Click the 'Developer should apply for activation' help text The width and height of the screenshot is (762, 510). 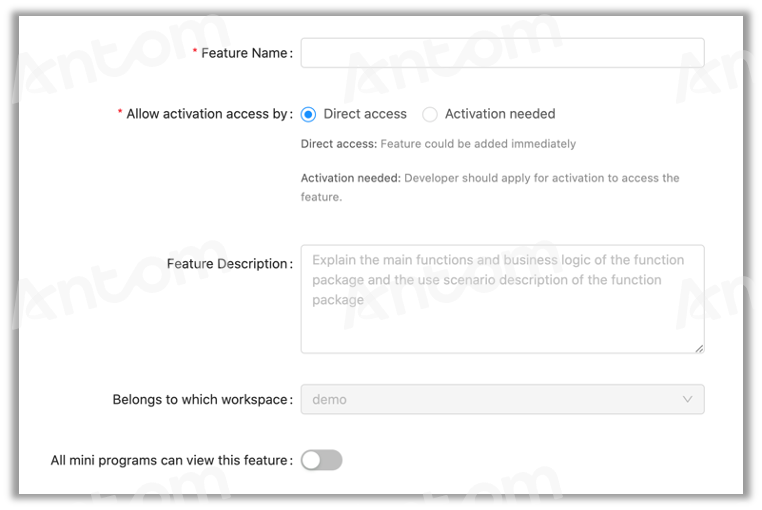pyautogui.click(x=490, y=187)
